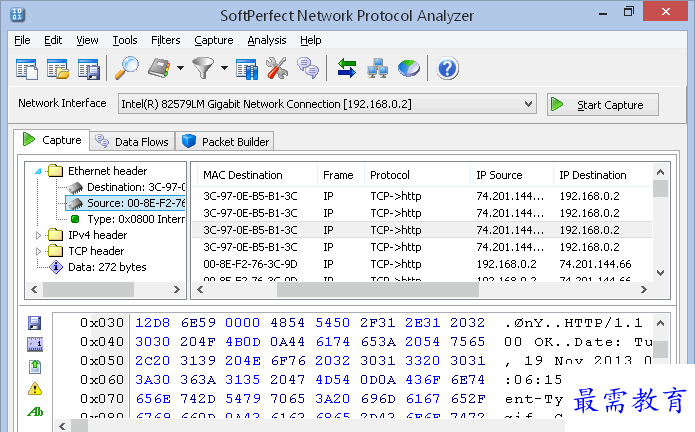Open the Help menu
This screenshot has height=432, width=695.
click(310, 40)
